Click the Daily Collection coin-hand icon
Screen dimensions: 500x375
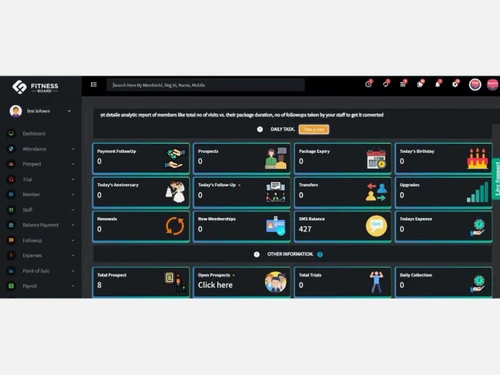[x=478, y=283]
